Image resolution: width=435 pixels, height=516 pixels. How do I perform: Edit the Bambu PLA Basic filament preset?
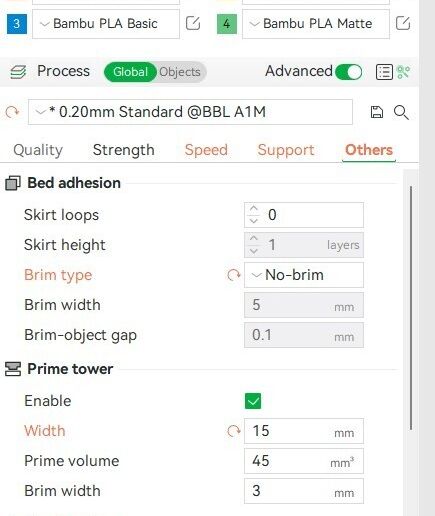(x=193, y=23)
